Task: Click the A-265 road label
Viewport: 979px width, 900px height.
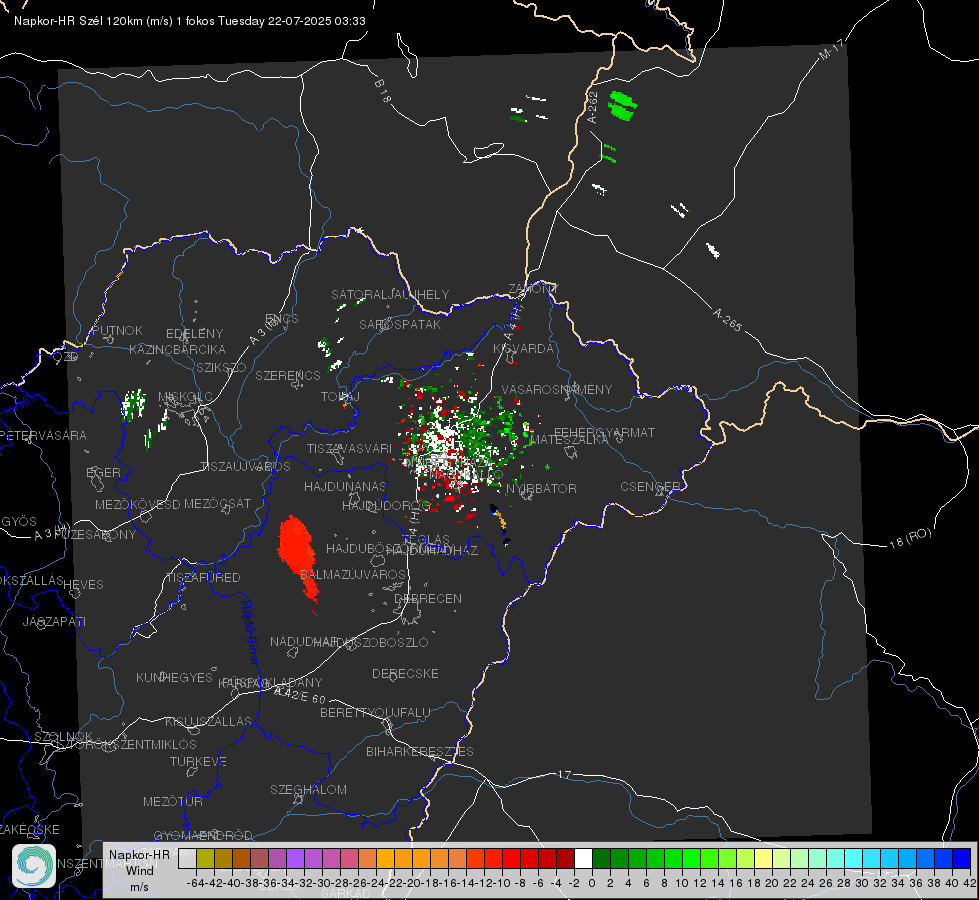Action: [727, 320]
